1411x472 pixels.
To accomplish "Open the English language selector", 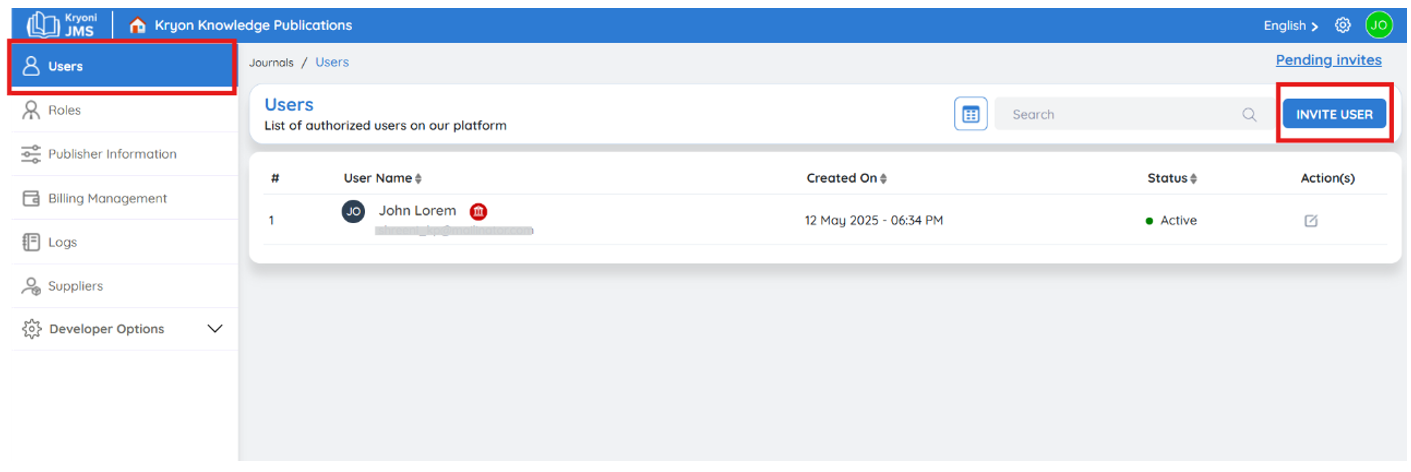I will click(1290, 25).
